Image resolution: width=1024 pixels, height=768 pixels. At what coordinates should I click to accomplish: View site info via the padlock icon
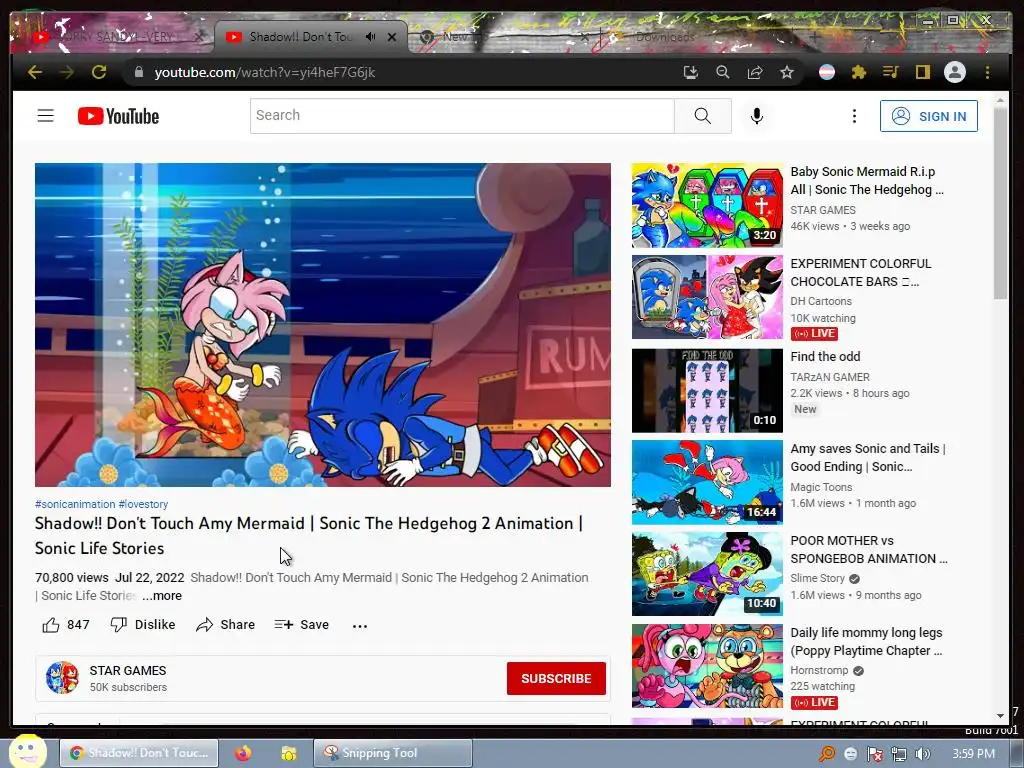(x=138, y=72)
